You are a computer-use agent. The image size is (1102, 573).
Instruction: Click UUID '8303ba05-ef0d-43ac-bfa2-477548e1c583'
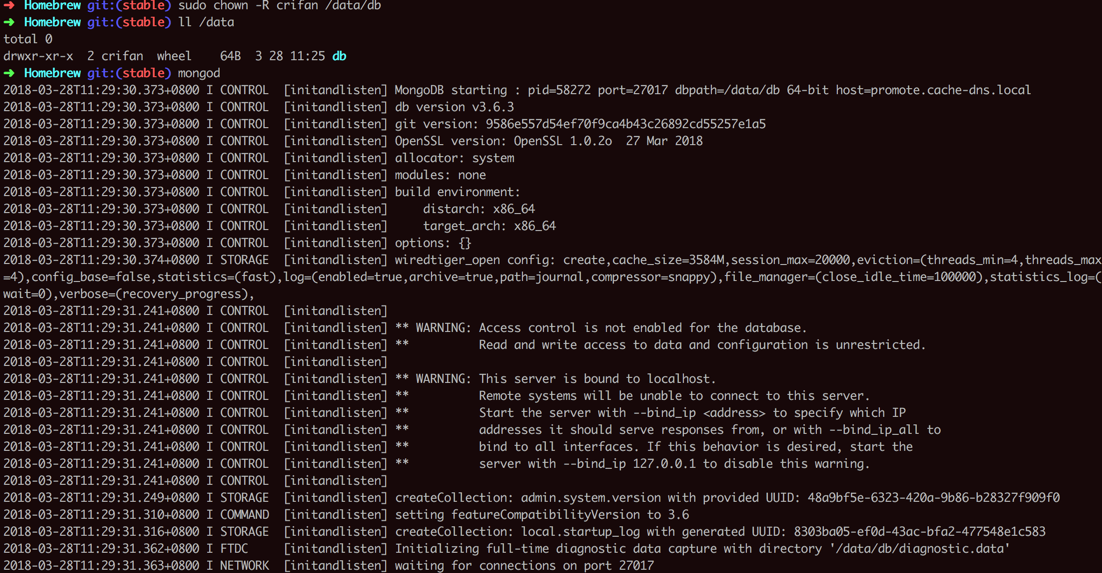[x=919, y=532]
